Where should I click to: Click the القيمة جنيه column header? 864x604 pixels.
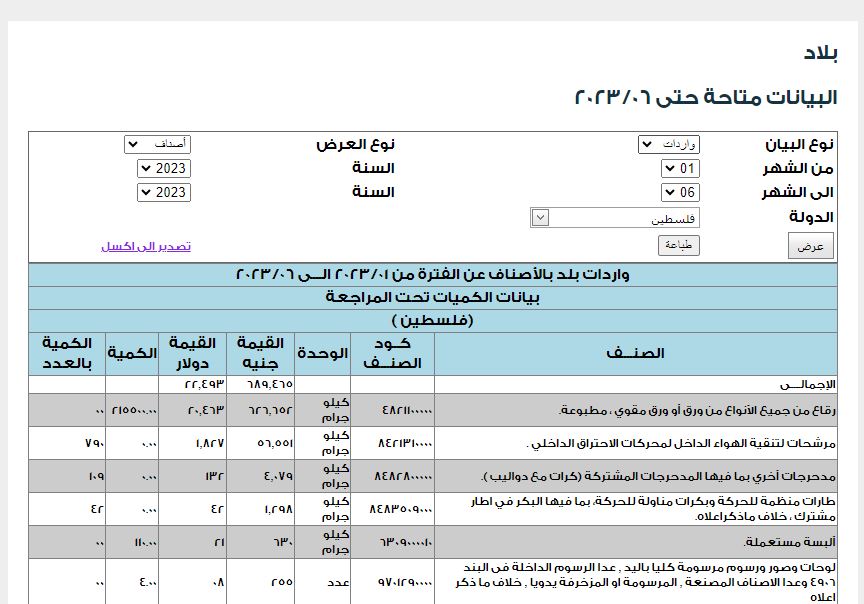click(x=260, y=354)
